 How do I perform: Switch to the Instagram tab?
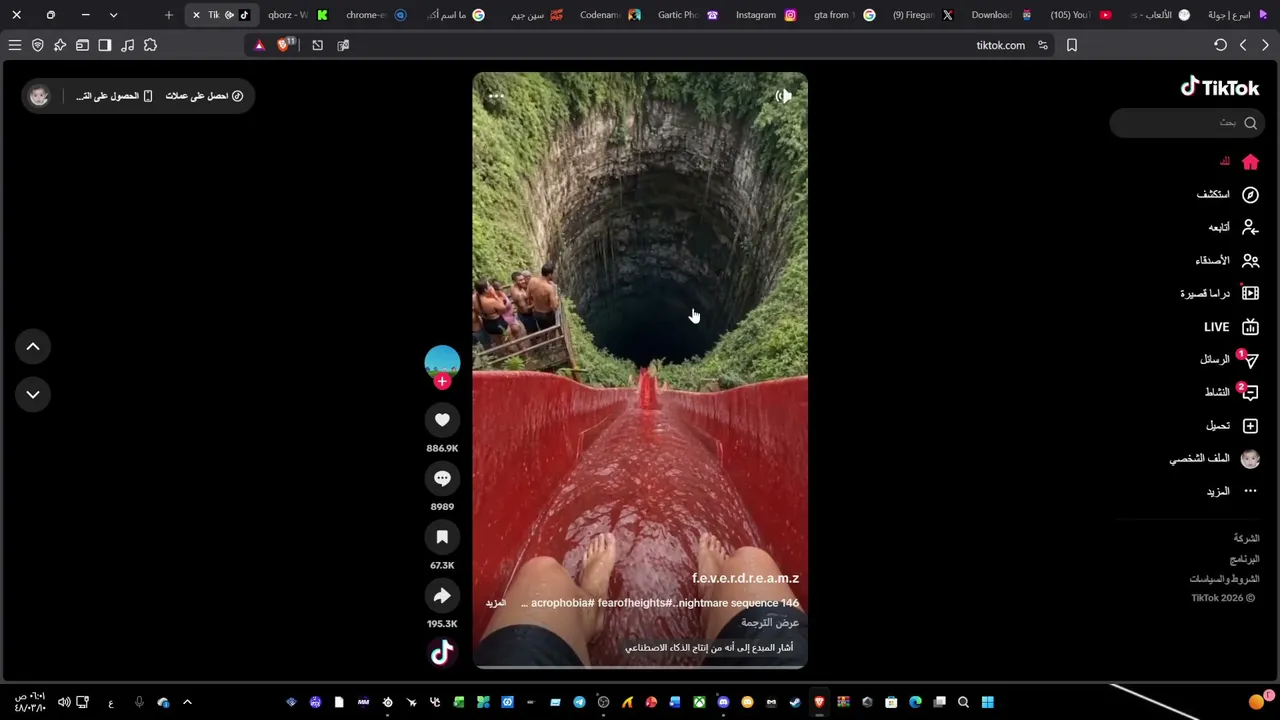pos(766,15)
